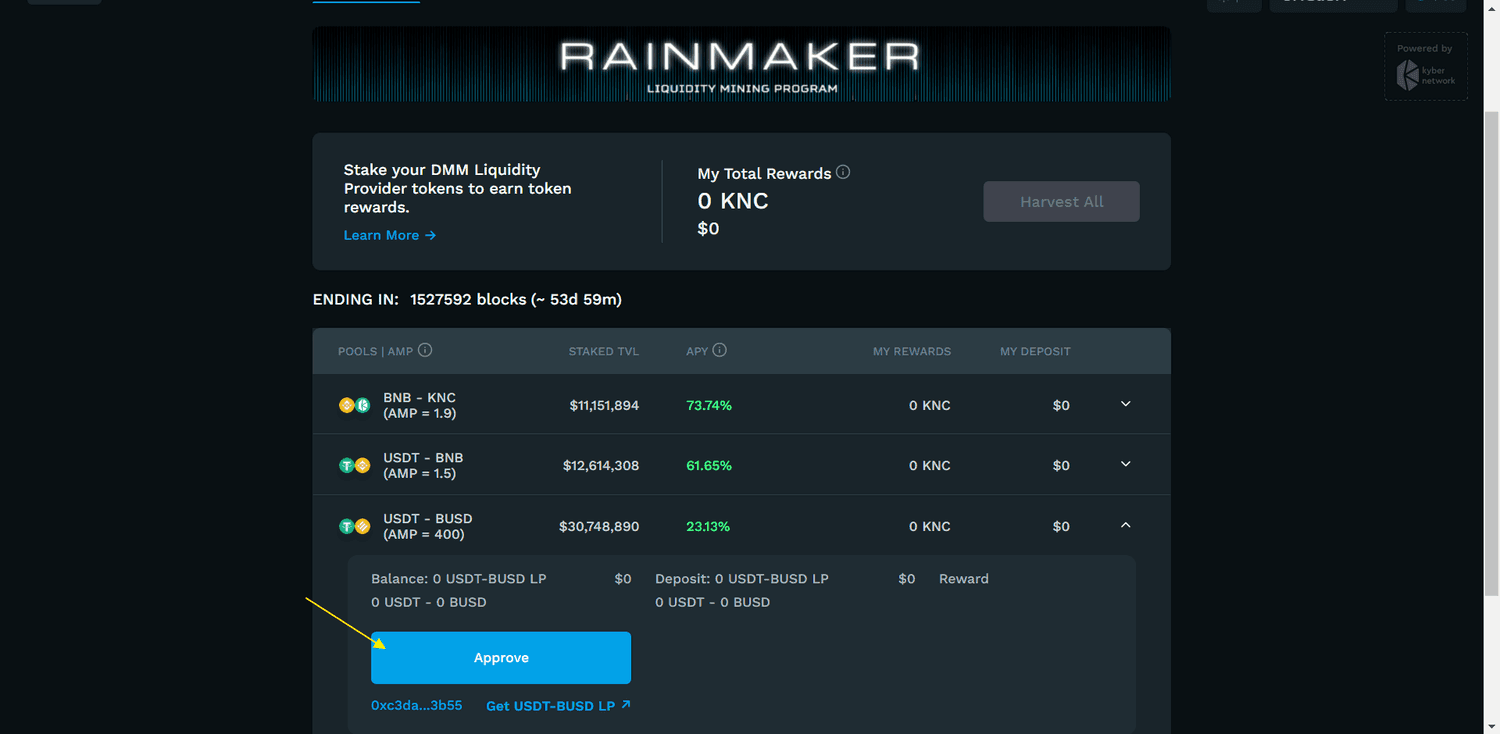
Task: Click the Approve button
Action: point(501,658)
